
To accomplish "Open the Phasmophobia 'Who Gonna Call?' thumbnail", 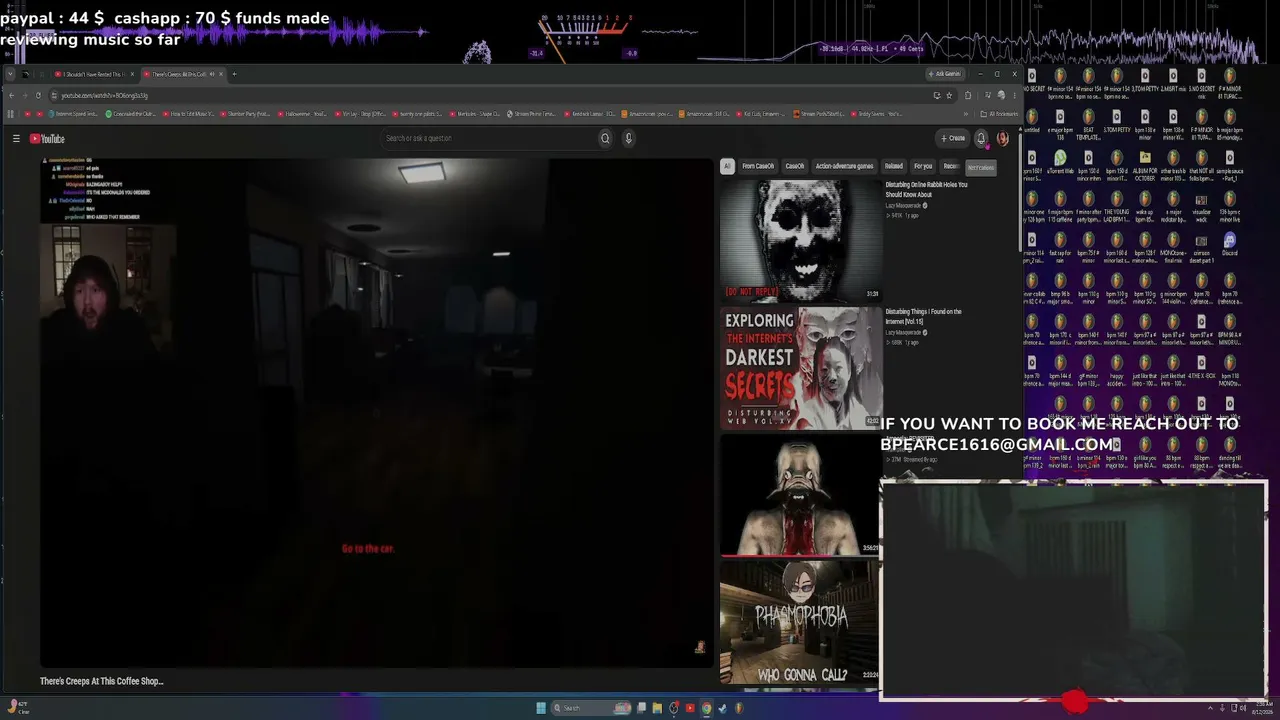I will (x=801, y=623).
